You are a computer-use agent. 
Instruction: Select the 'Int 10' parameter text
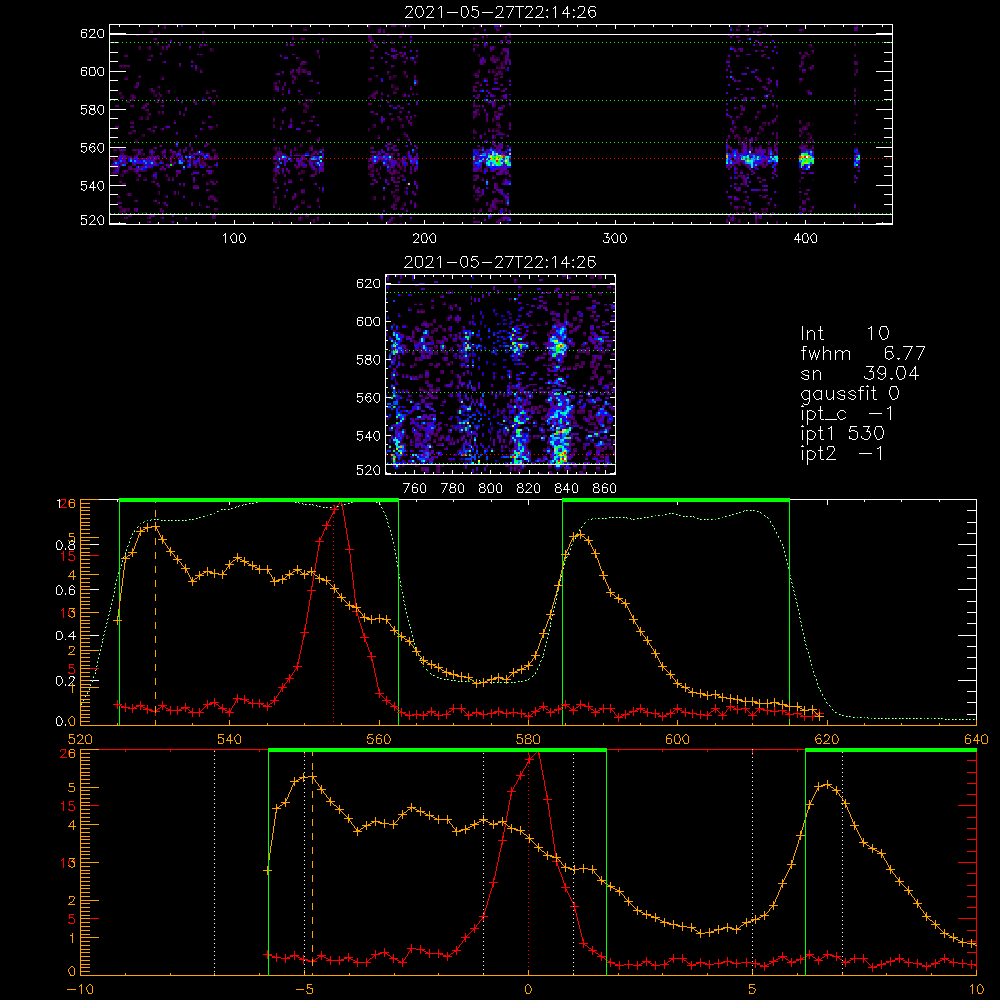click(844, 333)
